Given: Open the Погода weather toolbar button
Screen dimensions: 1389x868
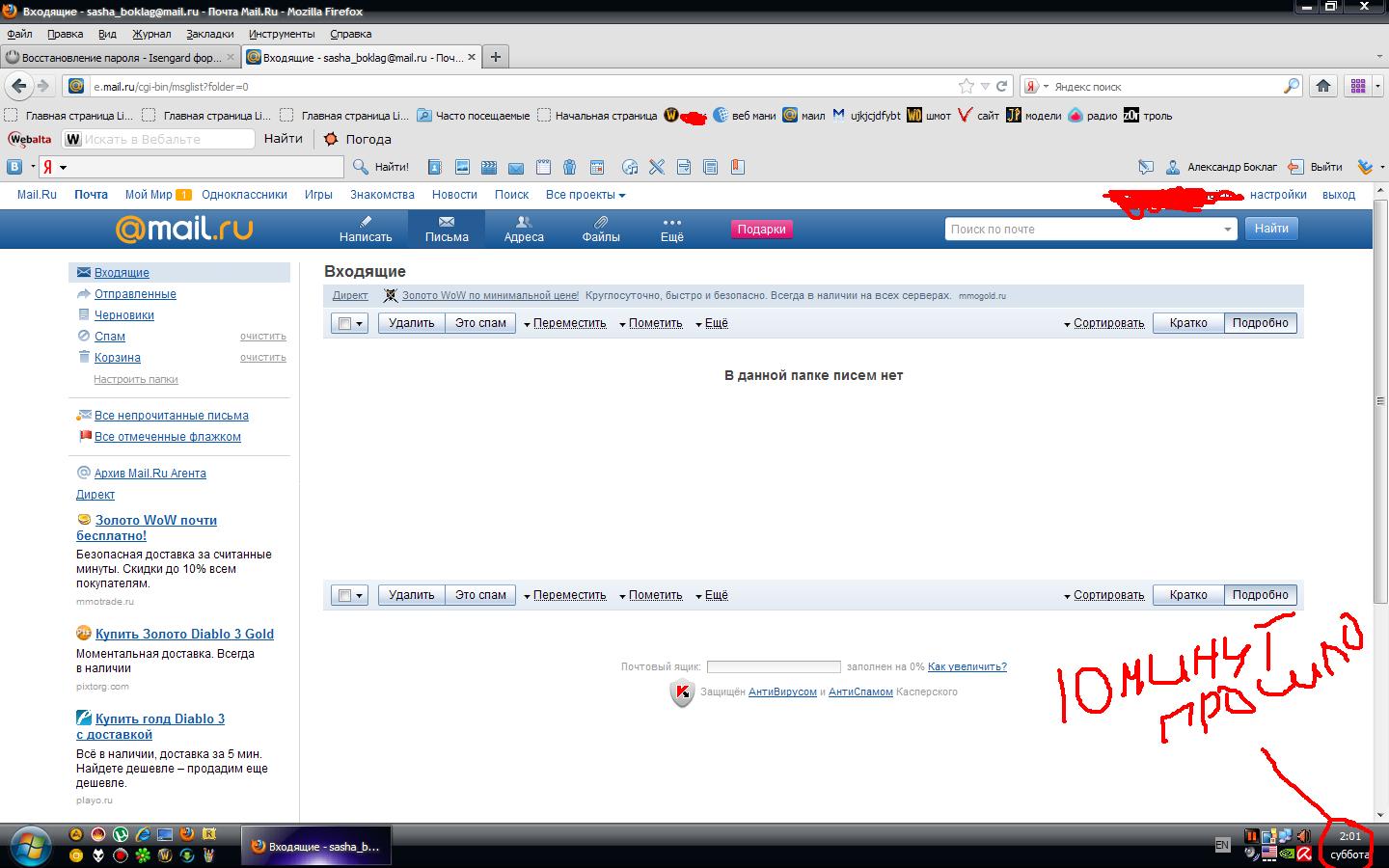Looking at the screenshot, I should 357,139.
